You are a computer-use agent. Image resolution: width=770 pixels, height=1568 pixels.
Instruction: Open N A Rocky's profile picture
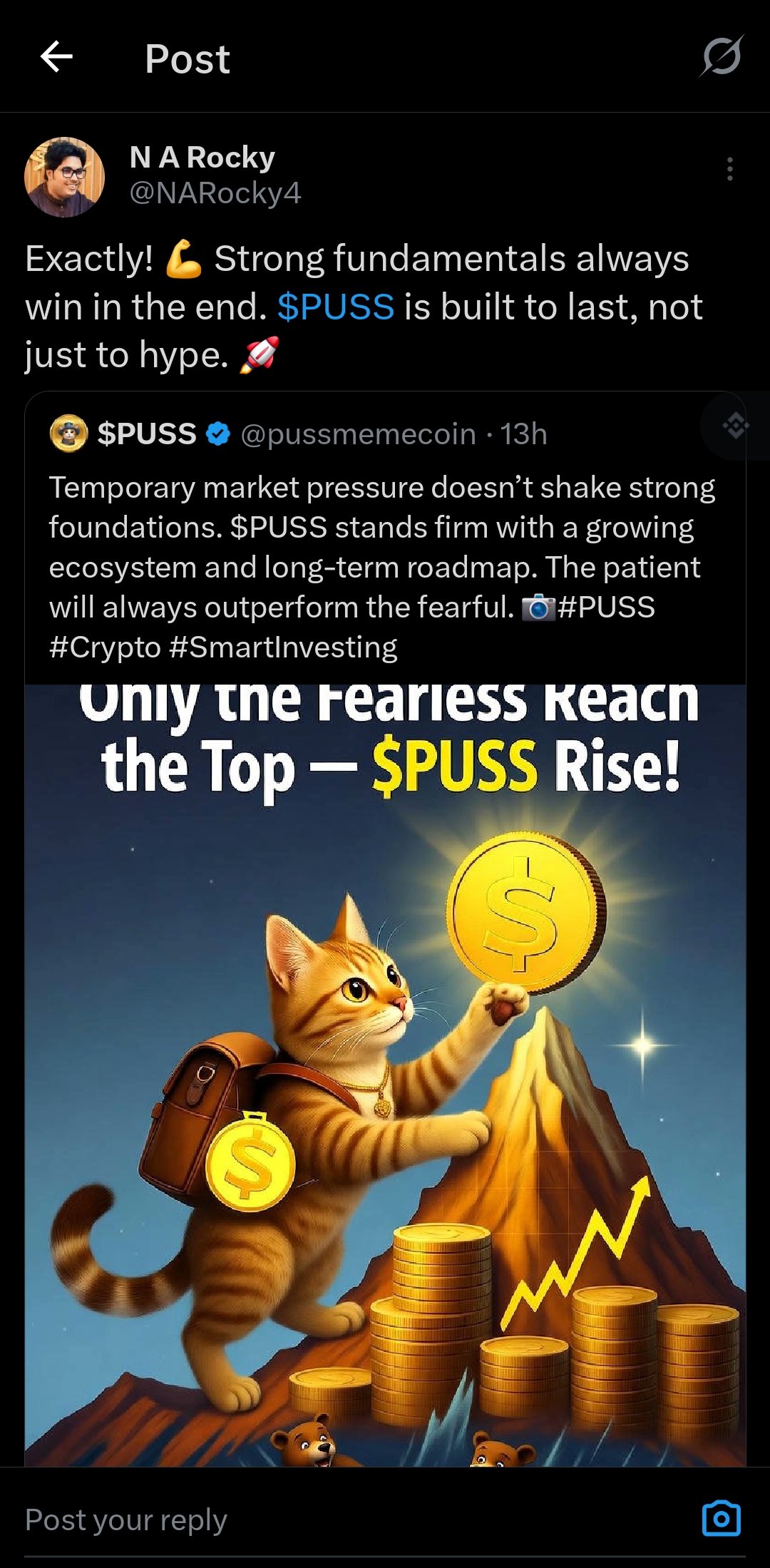pos(65,177)
